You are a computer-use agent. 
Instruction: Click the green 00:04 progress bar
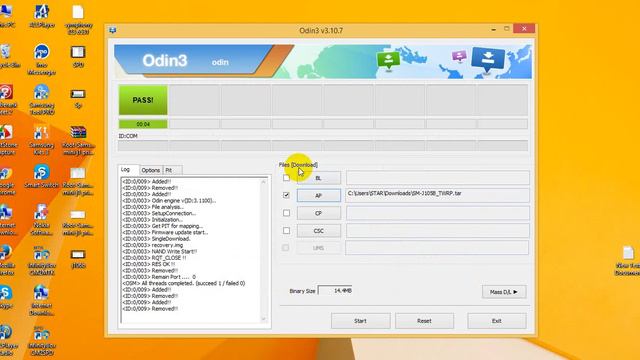[x=143, y=124]
